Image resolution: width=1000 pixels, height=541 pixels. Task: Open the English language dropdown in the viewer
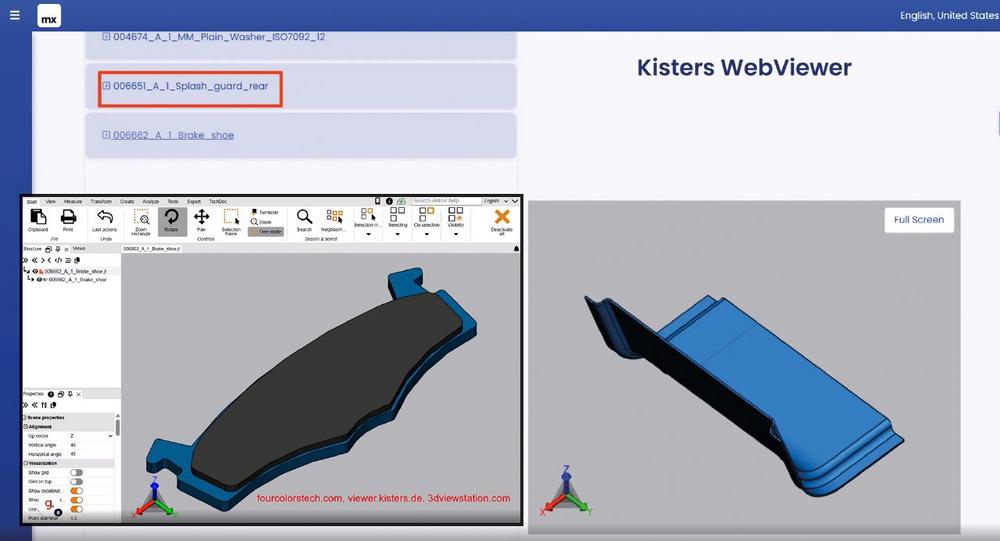tap(496, 201)
